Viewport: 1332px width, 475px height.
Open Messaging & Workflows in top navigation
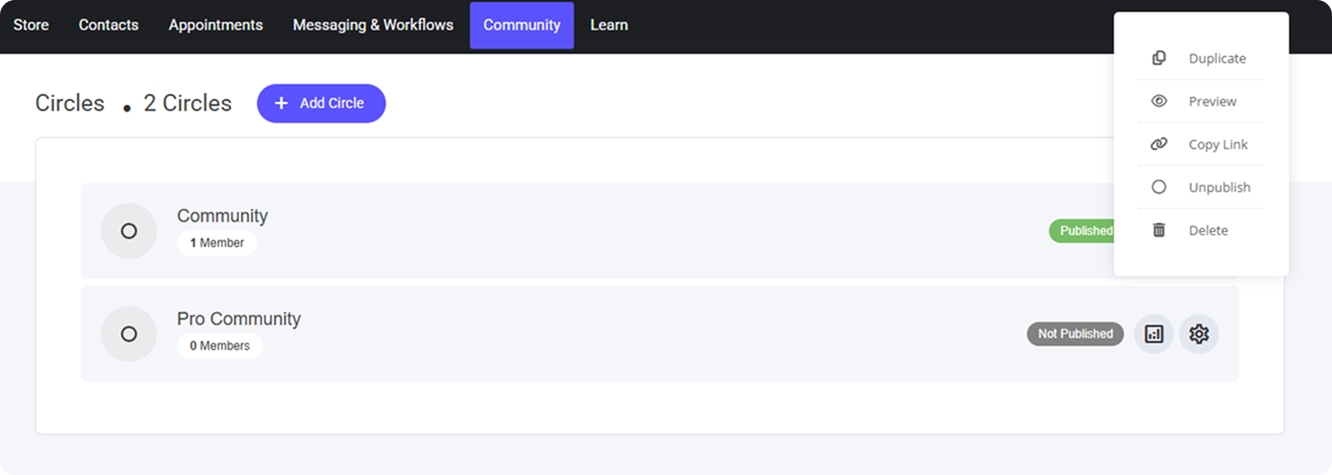tap(373, 25)
